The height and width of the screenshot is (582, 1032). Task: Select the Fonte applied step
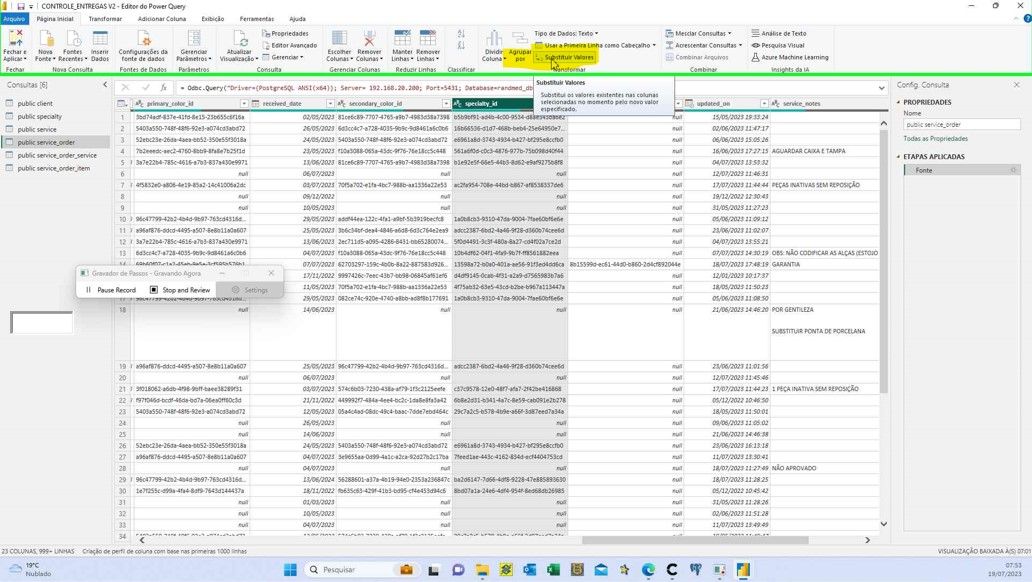click(x=962, y=170)
